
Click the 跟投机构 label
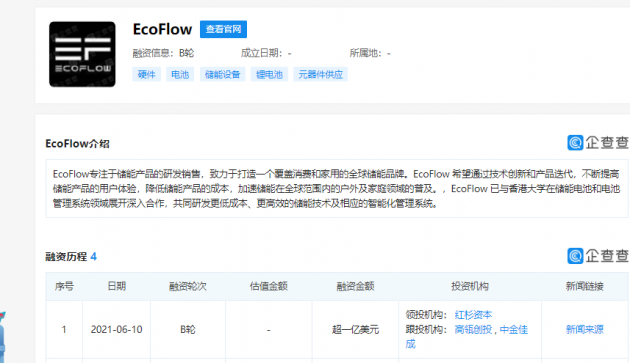click(426, 330)
